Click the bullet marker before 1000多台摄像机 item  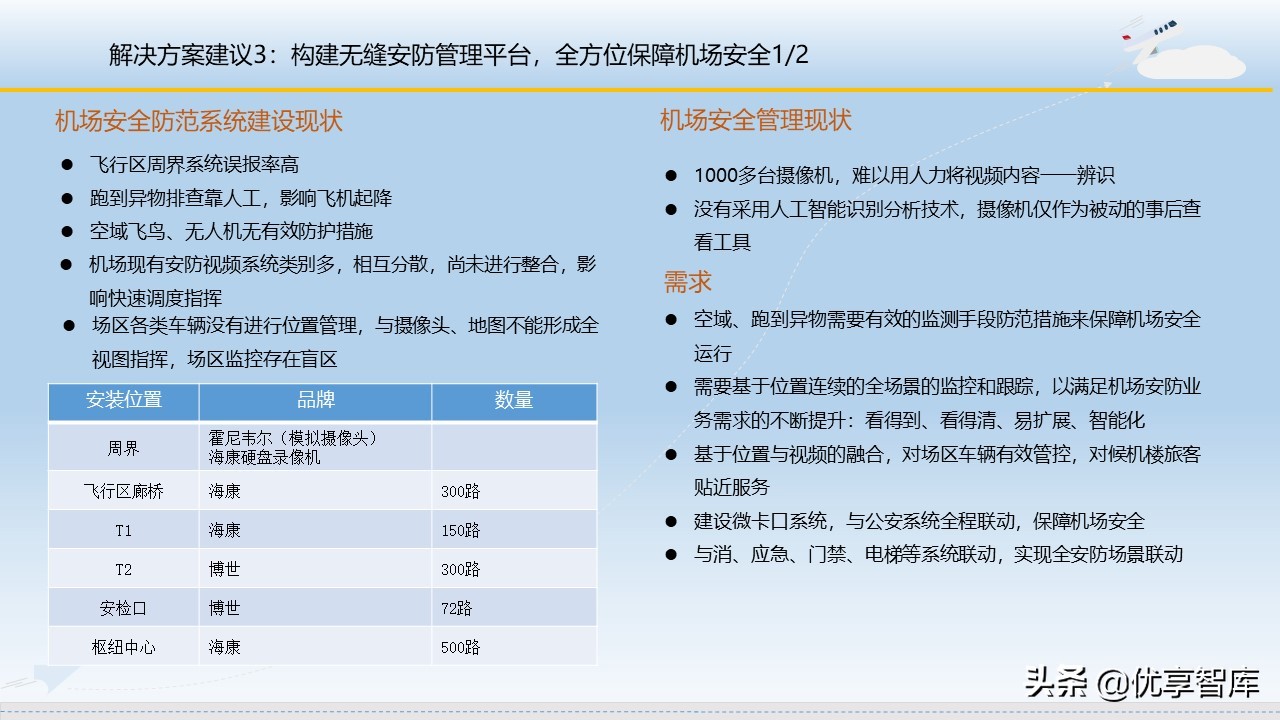click(x=671, y=174)
